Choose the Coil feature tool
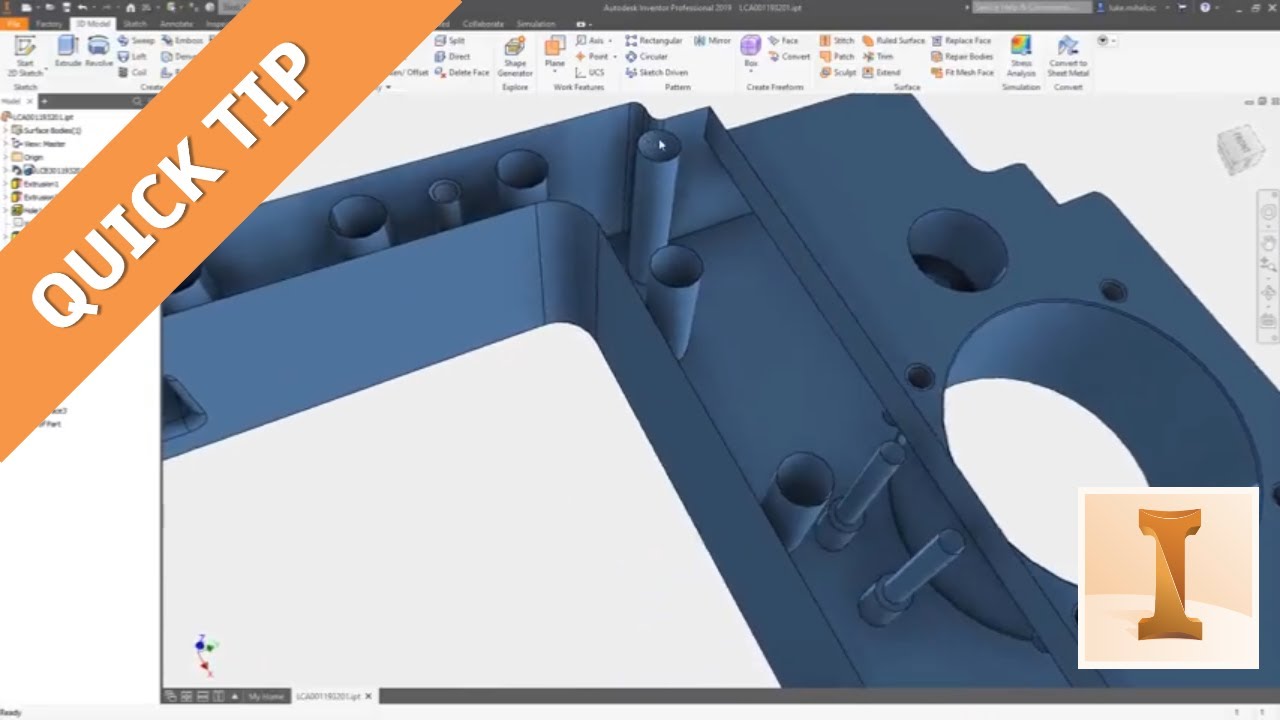This screenshot has height=720, width=1280. 133,72
